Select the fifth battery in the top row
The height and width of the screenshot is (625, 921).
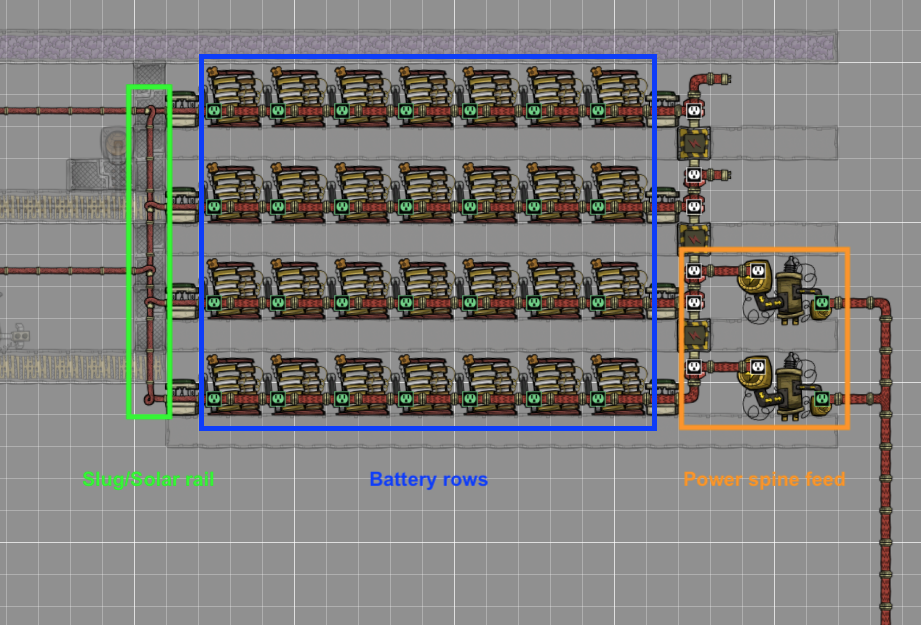pyautogui.click(x=490, y=98)
